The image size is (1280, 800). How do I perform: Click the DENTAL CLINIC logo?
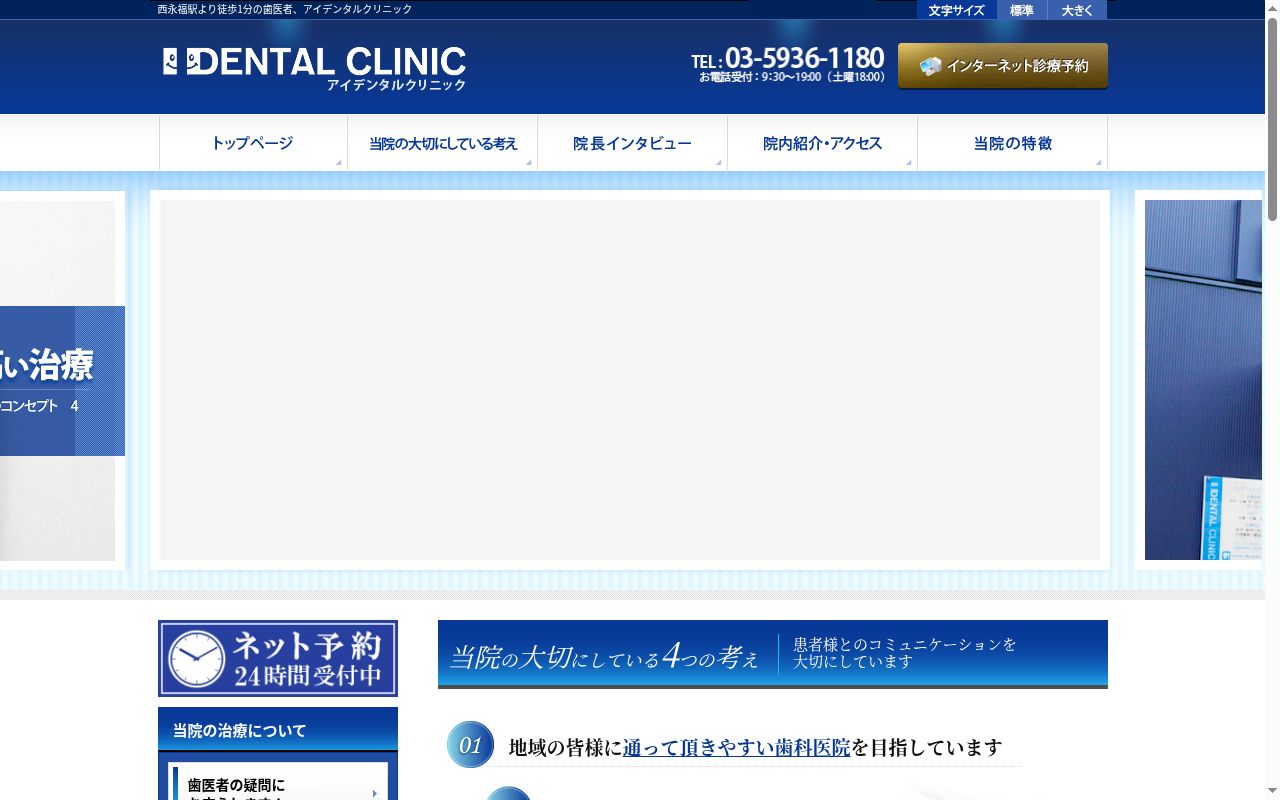click(314, 68)
